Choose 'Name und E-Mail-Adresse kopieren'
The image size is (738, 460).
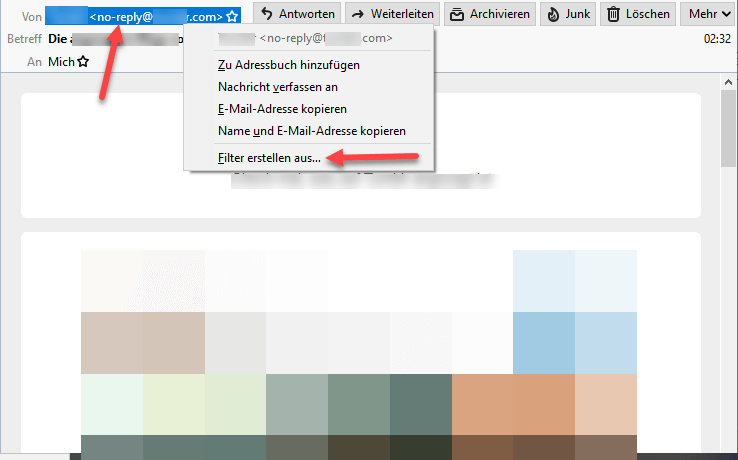[308, 131]
